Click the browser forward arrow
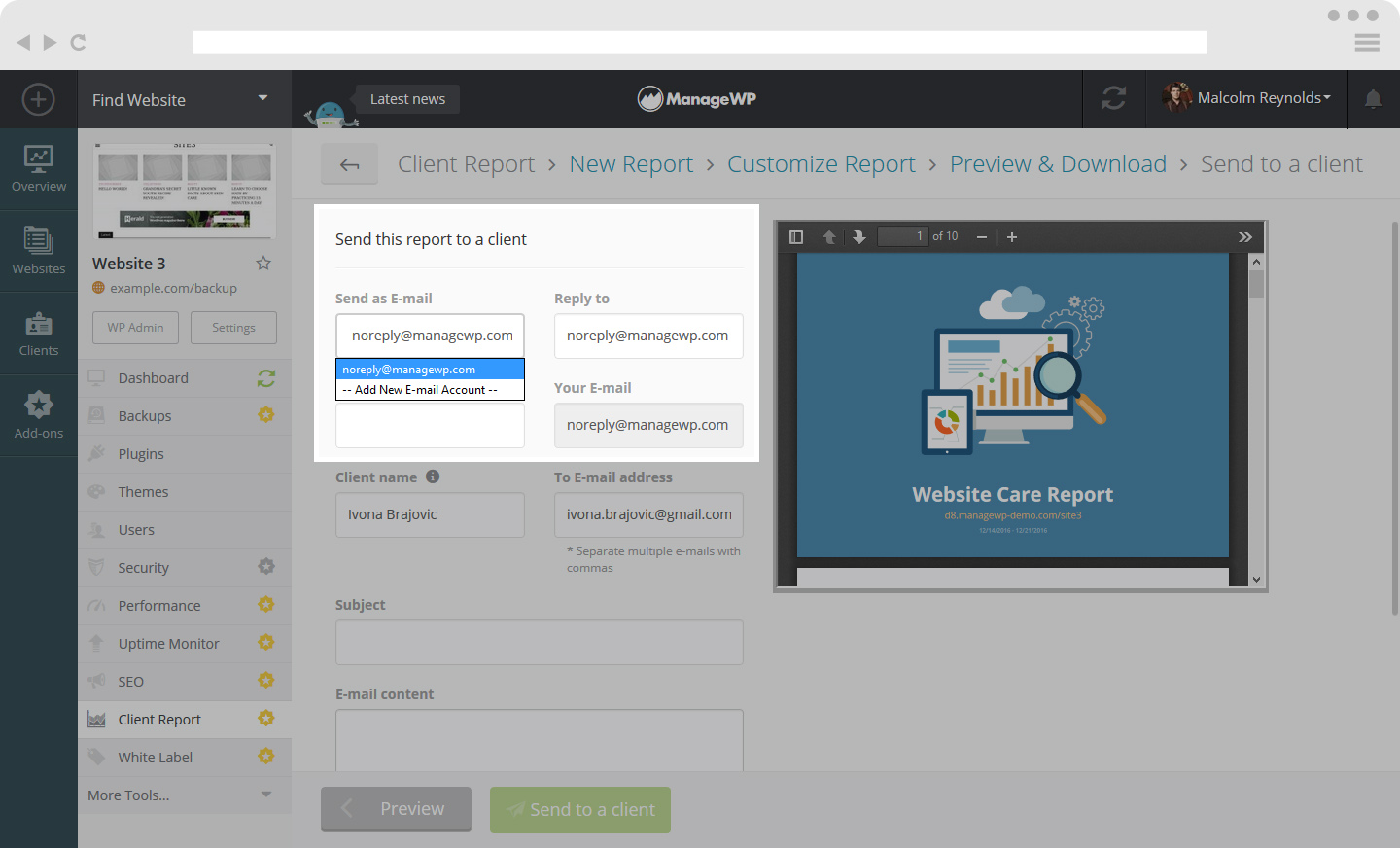 point(50,42)
